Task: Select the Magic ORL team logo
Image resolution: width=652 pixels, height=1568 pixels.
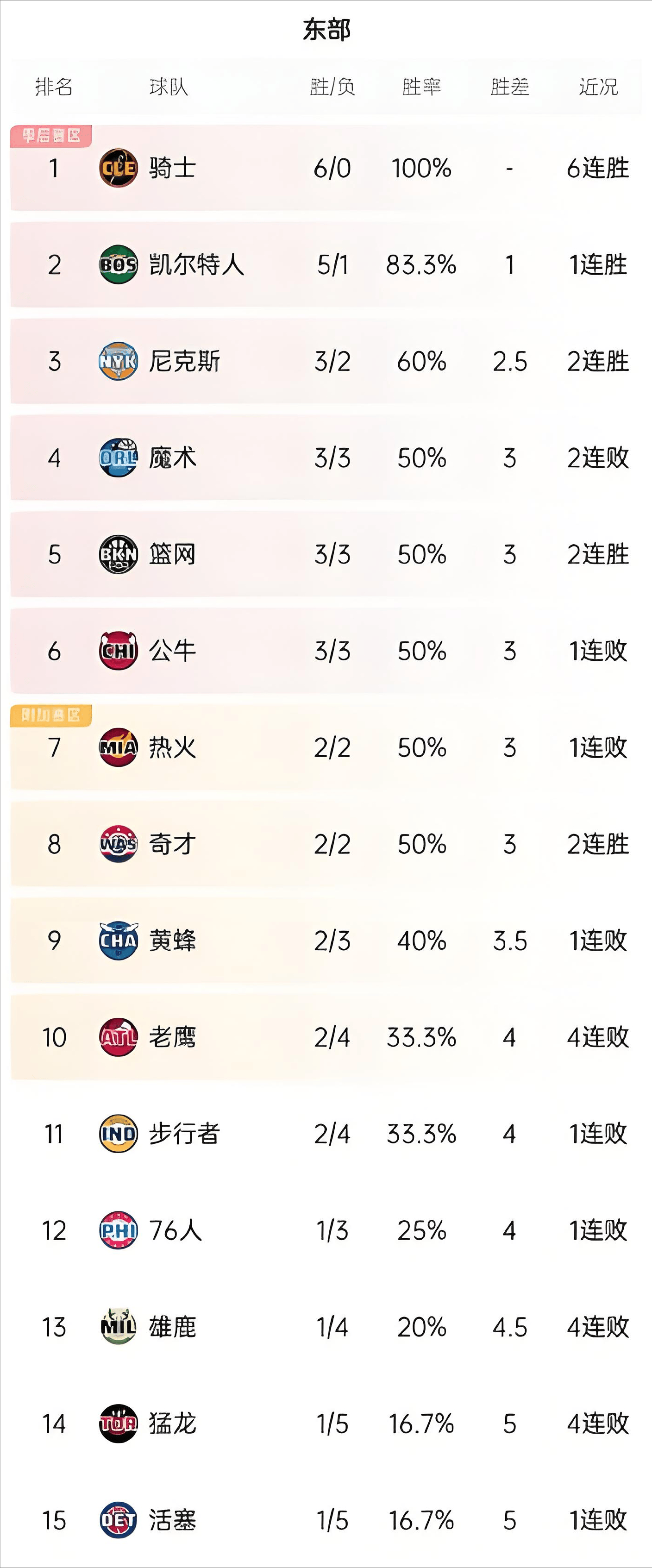Action: click(x=118, y=458)
